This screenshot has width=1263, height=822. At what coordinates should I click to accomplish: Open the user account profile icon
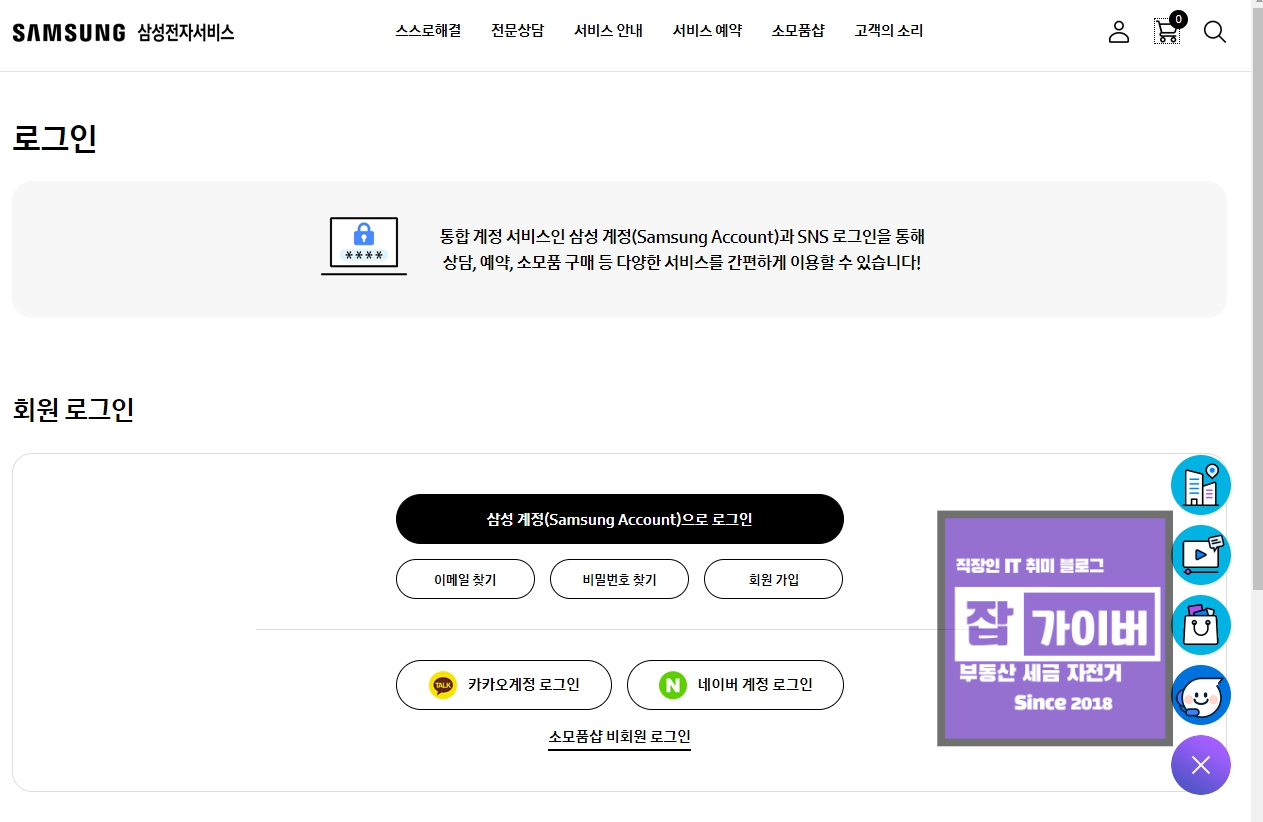(1119, 32)
